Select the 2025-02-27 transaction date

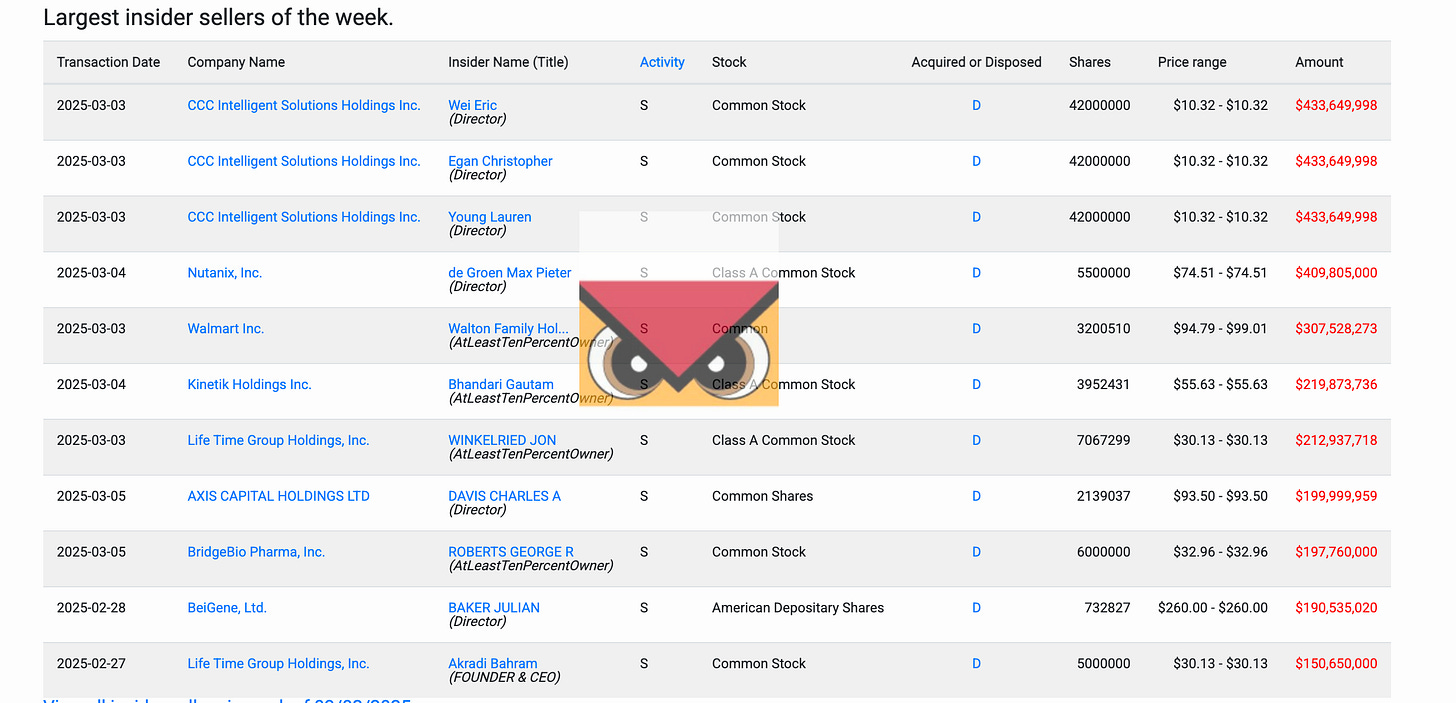[x=92, y=664]
